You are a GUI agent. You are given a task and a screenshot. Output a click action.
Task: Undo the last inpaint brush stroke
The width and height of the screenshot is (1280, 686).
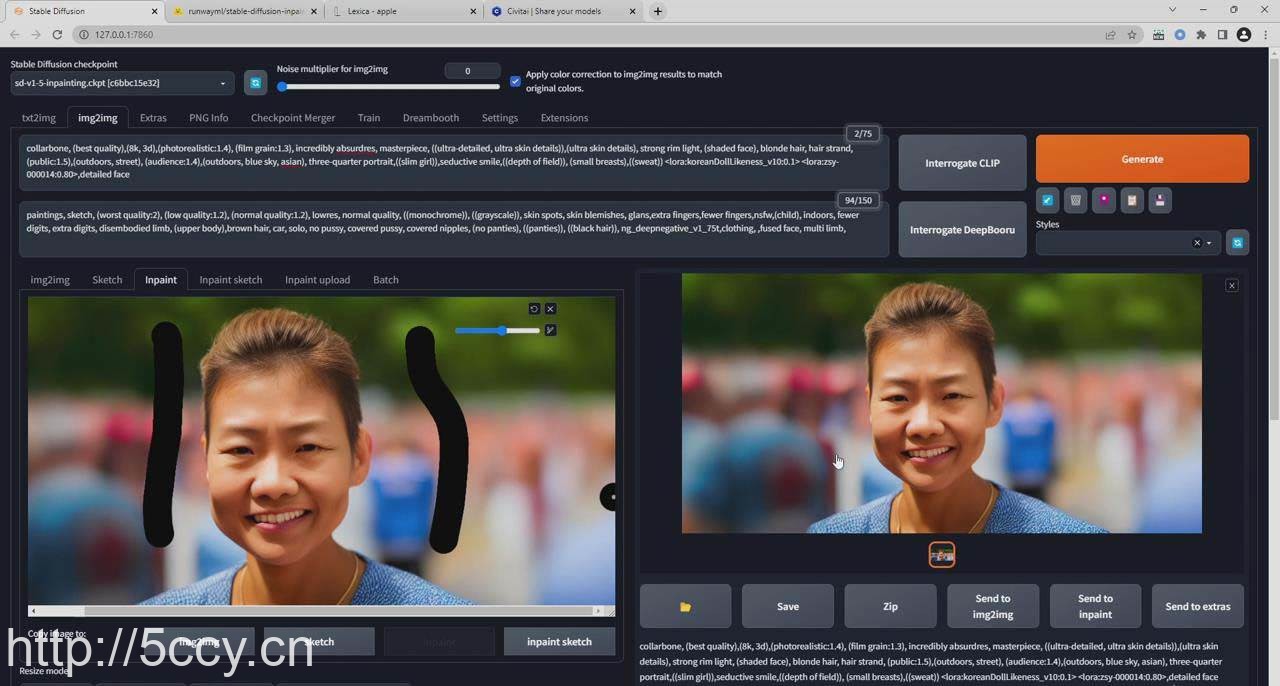[x=534, y=309]
